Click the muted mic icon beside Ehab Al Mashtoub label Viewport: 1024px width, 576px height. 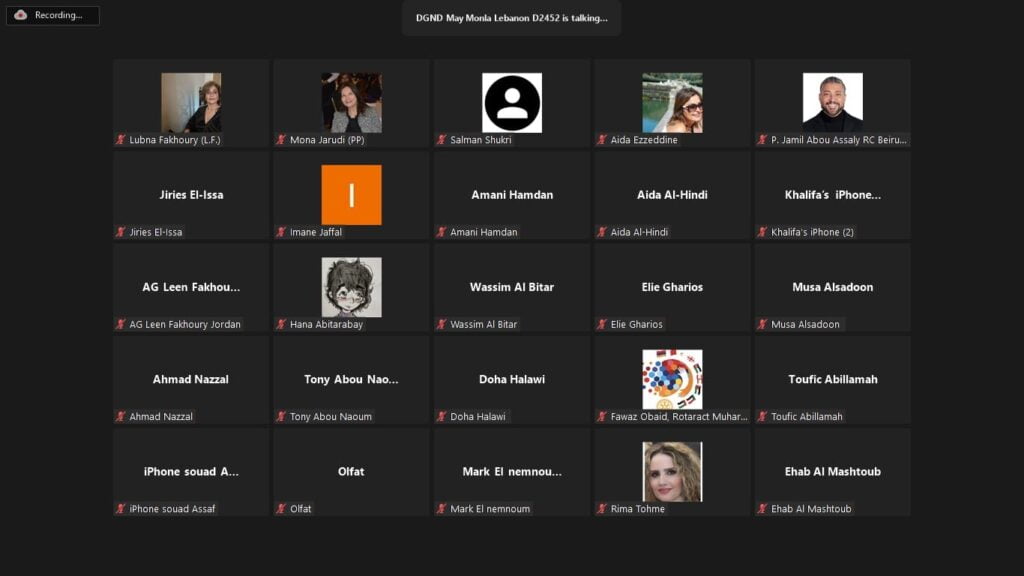763,509
